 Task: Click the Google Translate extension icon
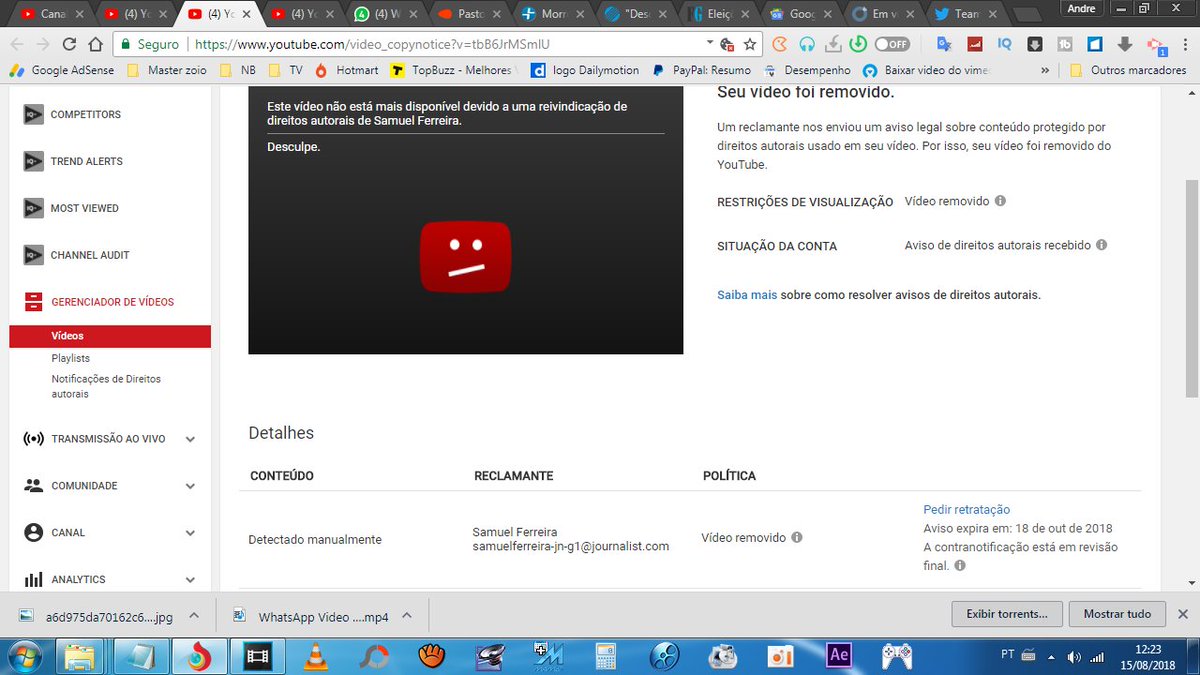point(943,45)
